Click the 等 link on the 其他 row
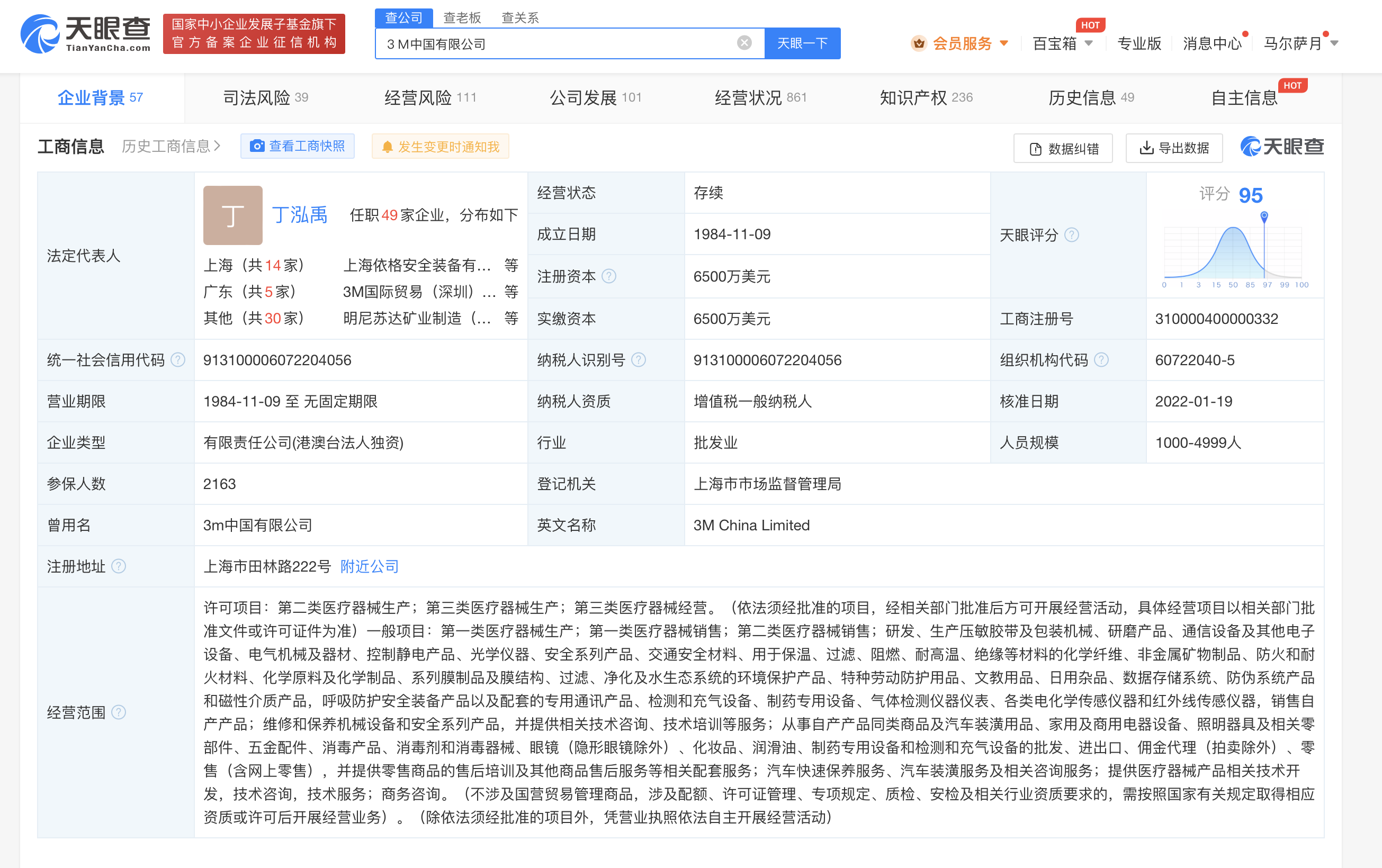The width and height of the screenshot is (1382, 868). pyautogui.click(x=511, y=318)
